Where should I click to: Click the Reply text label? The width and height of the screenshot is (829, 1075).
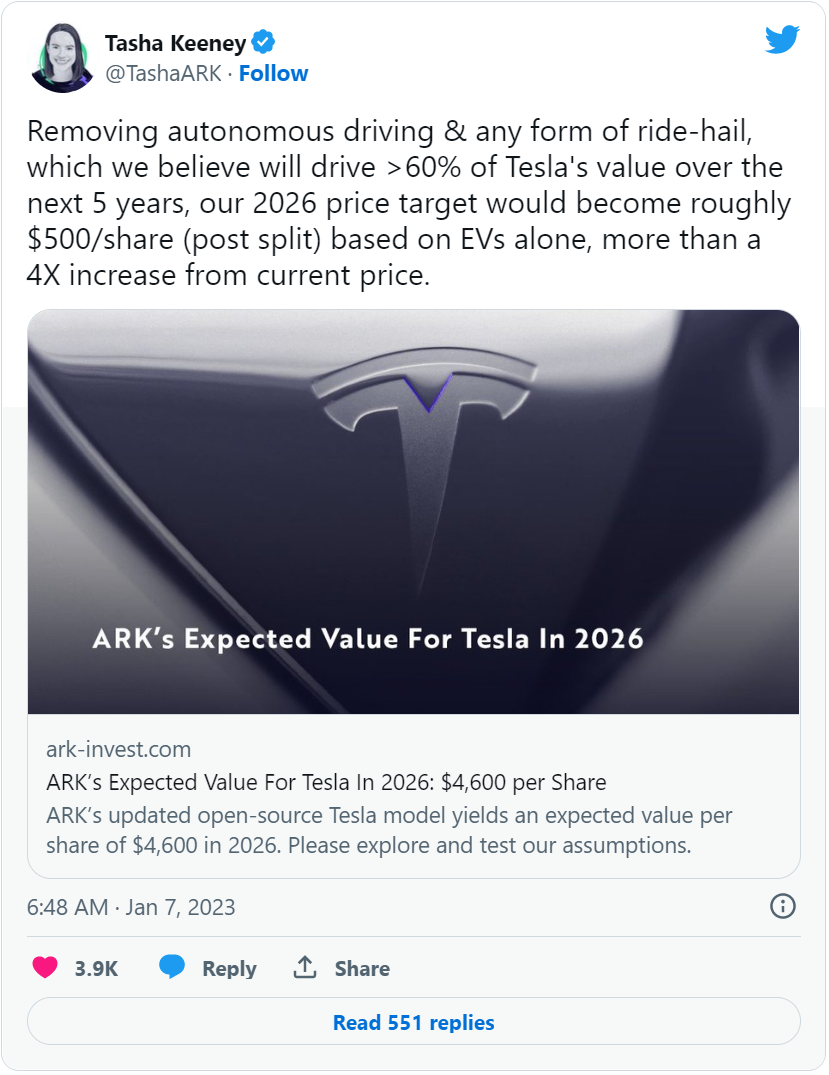tap(229, 969)
